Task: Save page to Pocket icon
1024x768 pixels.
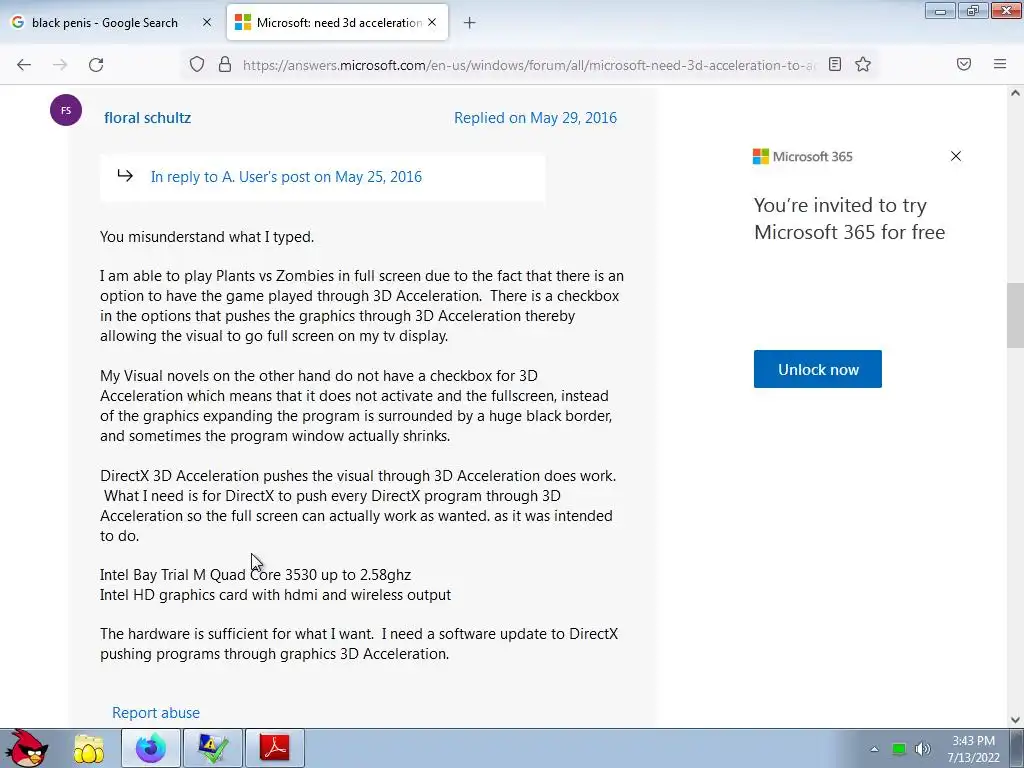Action: coord(964,64)
